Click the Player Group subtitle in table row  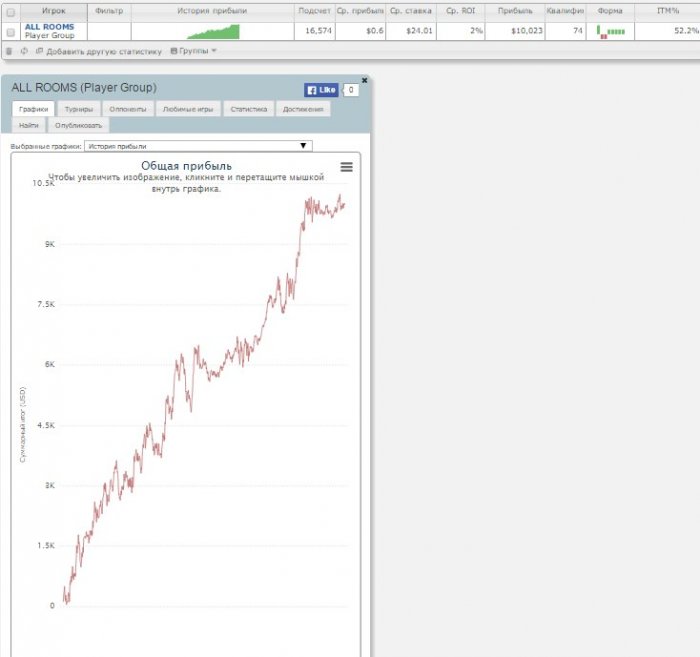point(50,35)
